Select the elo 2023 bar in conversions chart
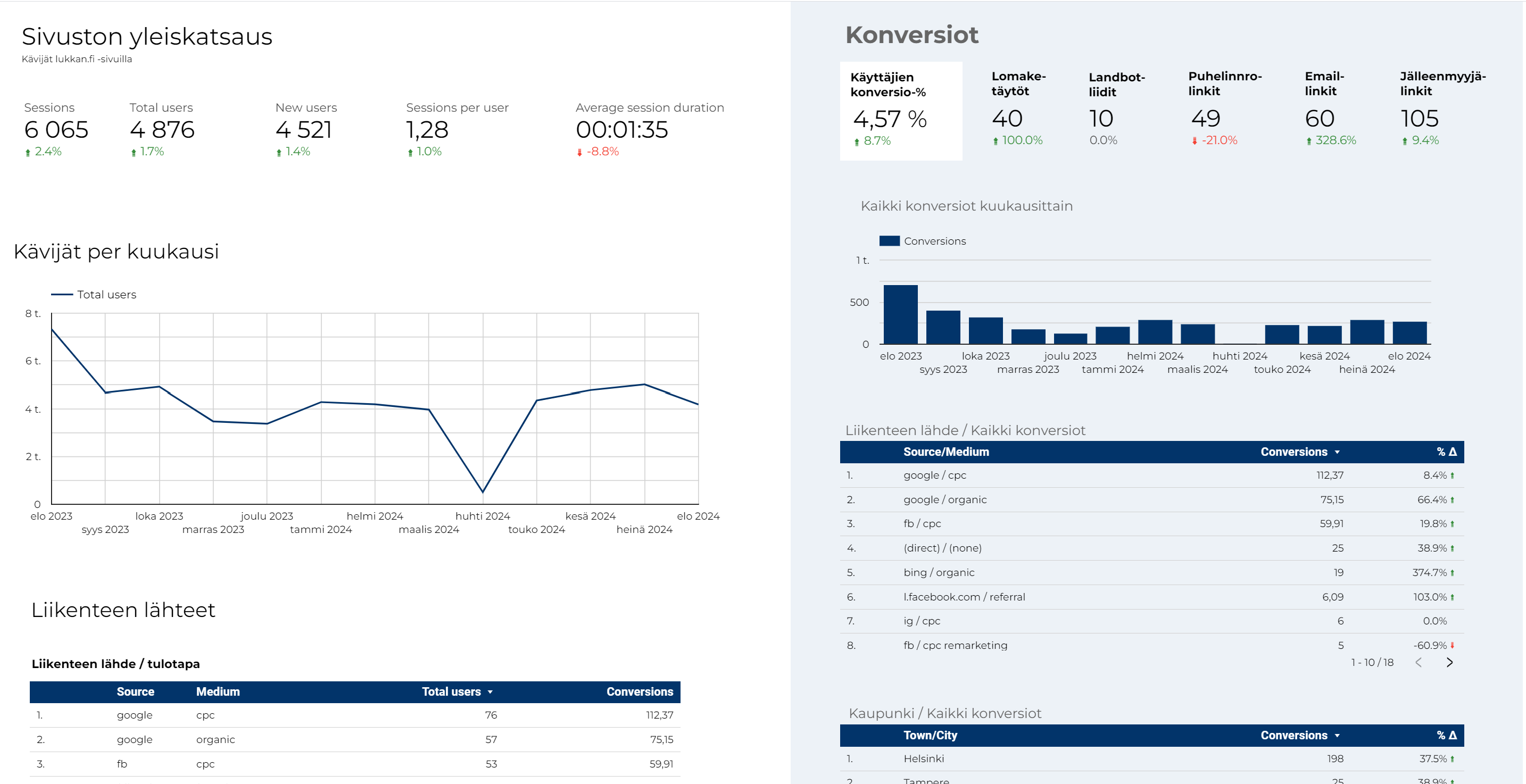The height and width of the screenshot is (784, 1526). pos(900,314)
